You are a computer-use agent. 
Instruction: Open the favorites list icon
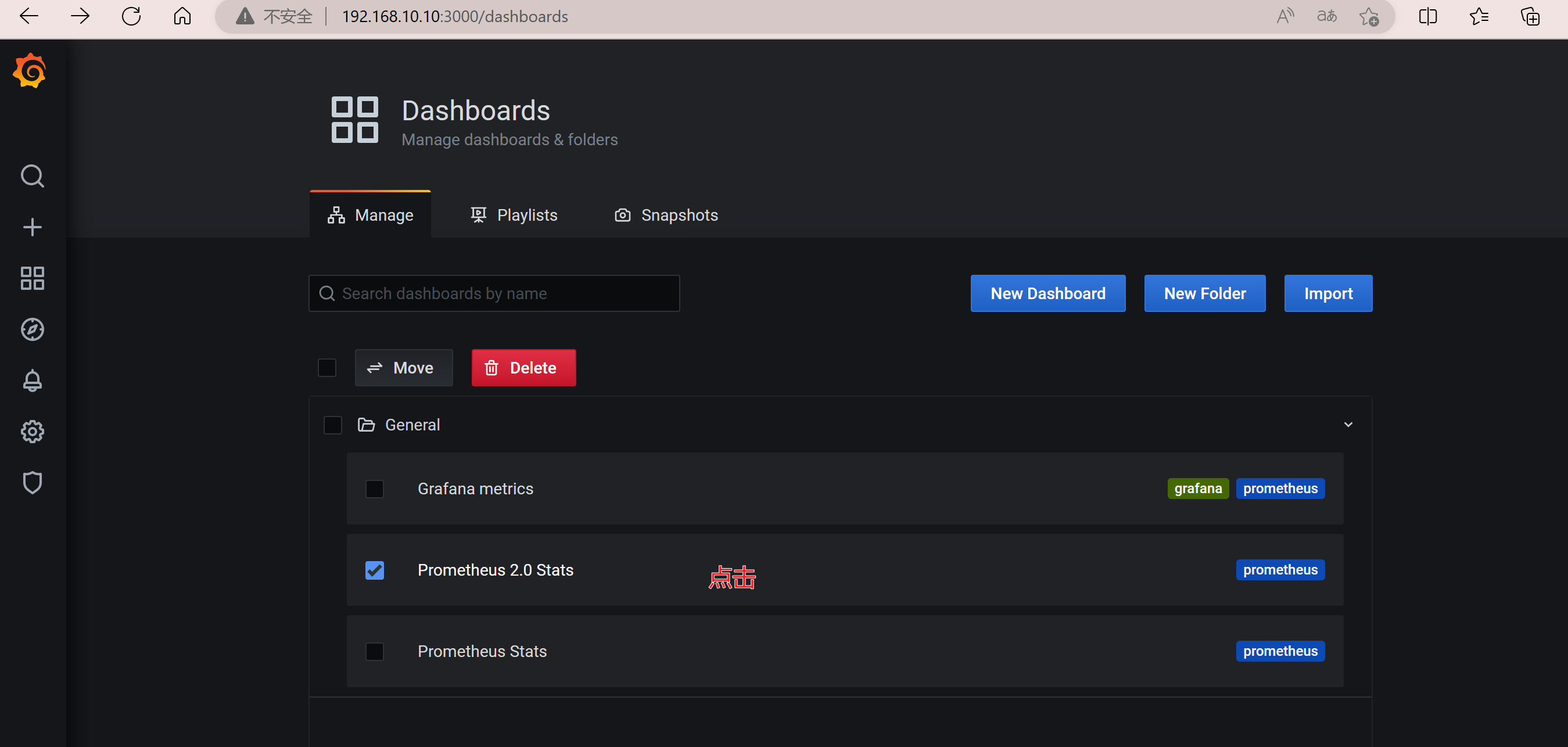(x=1479, y=16)
